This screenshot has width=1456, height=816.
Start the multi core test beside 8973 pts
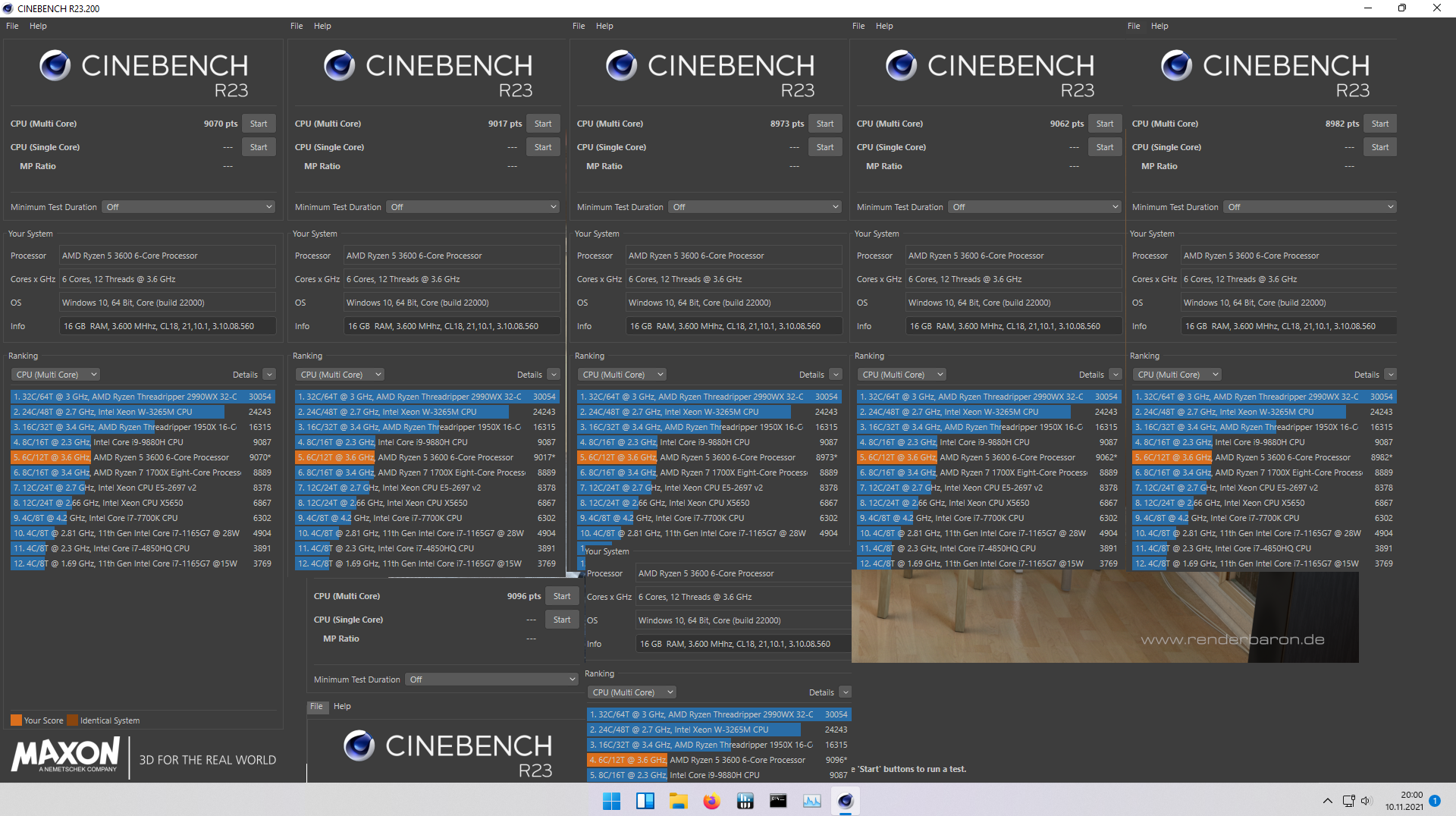click(x=825, y=124)
